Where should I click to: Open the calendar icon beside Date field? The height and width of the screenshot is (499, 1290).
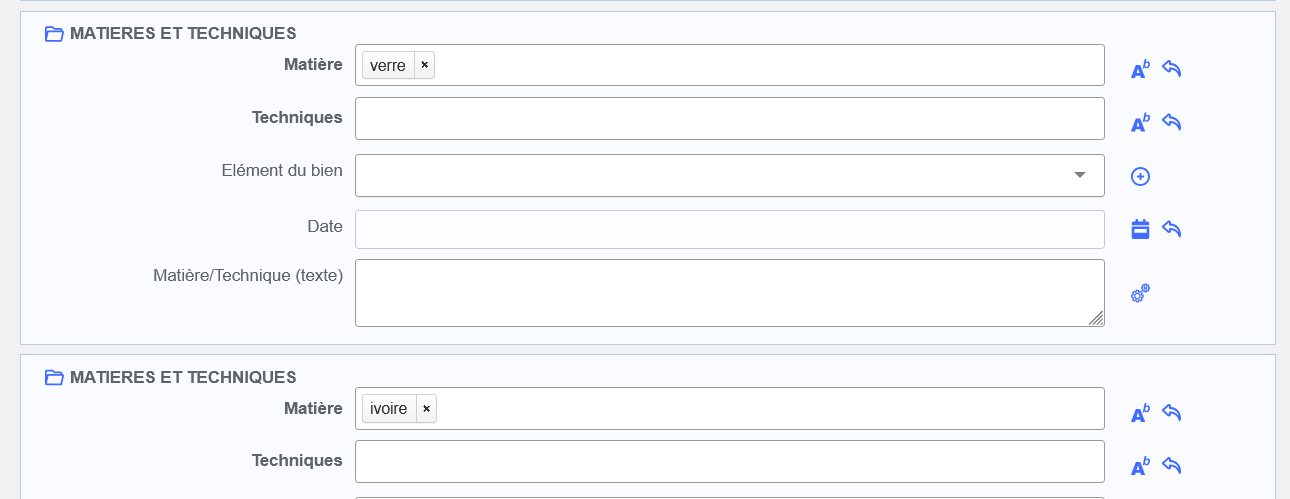pyautogui.click(x=1140, y=230)
